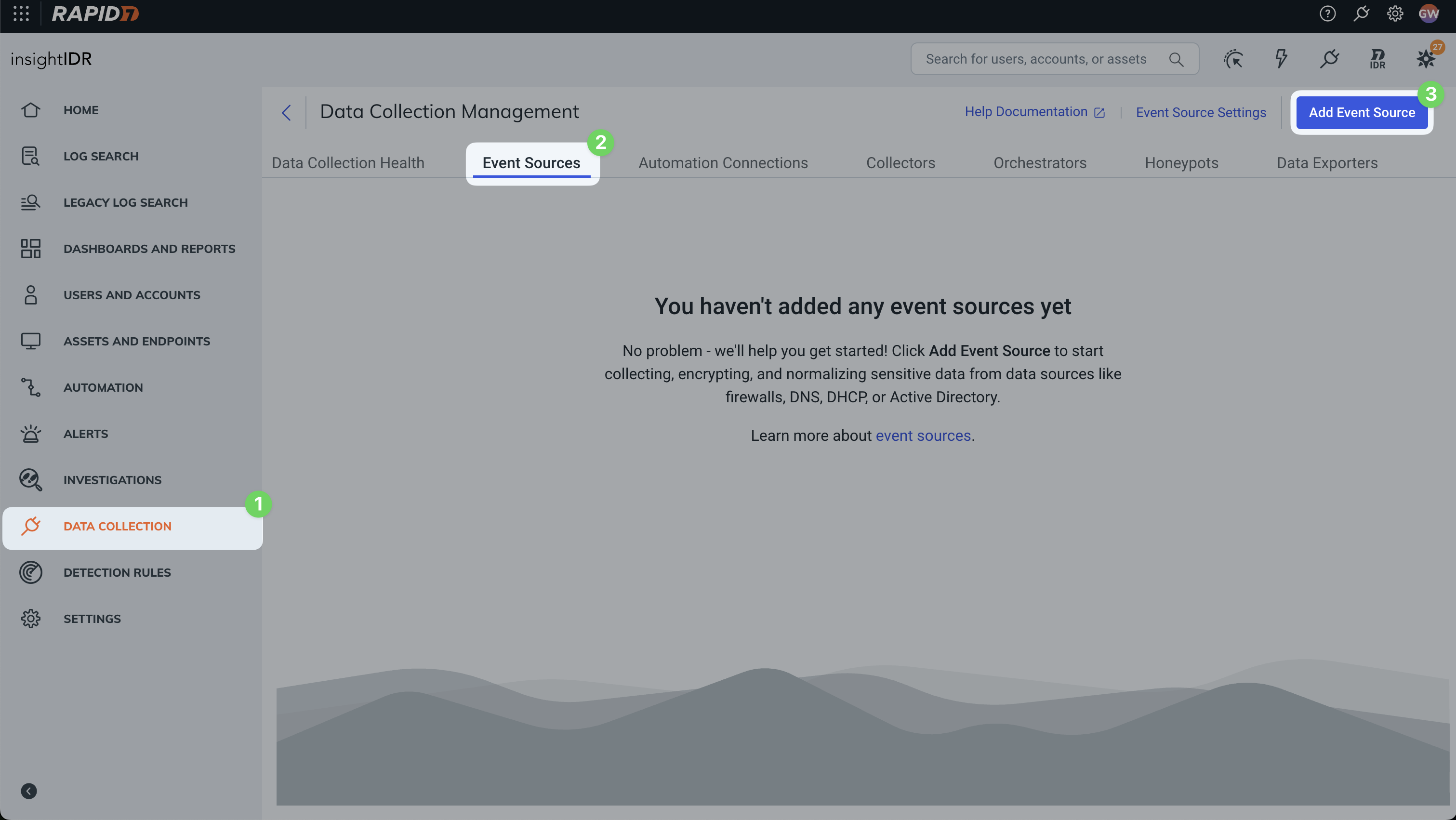This screenshot has height=820, width=1456.
Task: Click the top bar plug connection icon
Action: 1361,13
